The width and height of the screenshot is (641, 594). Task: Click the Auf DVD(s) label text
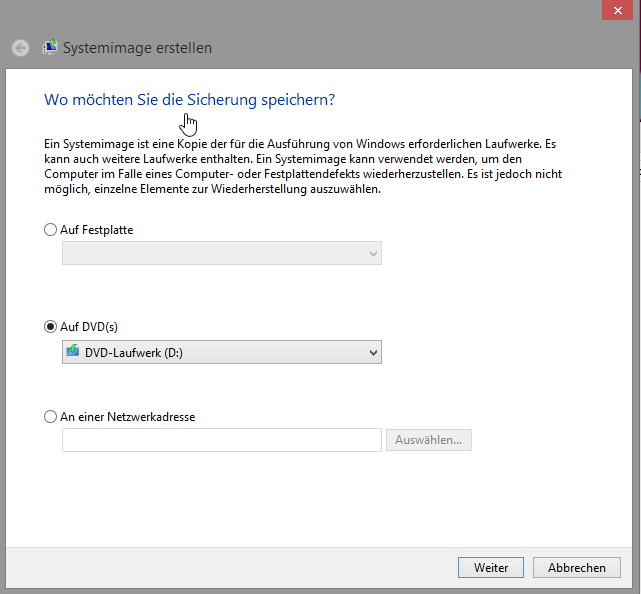click(x=89, y=327)
